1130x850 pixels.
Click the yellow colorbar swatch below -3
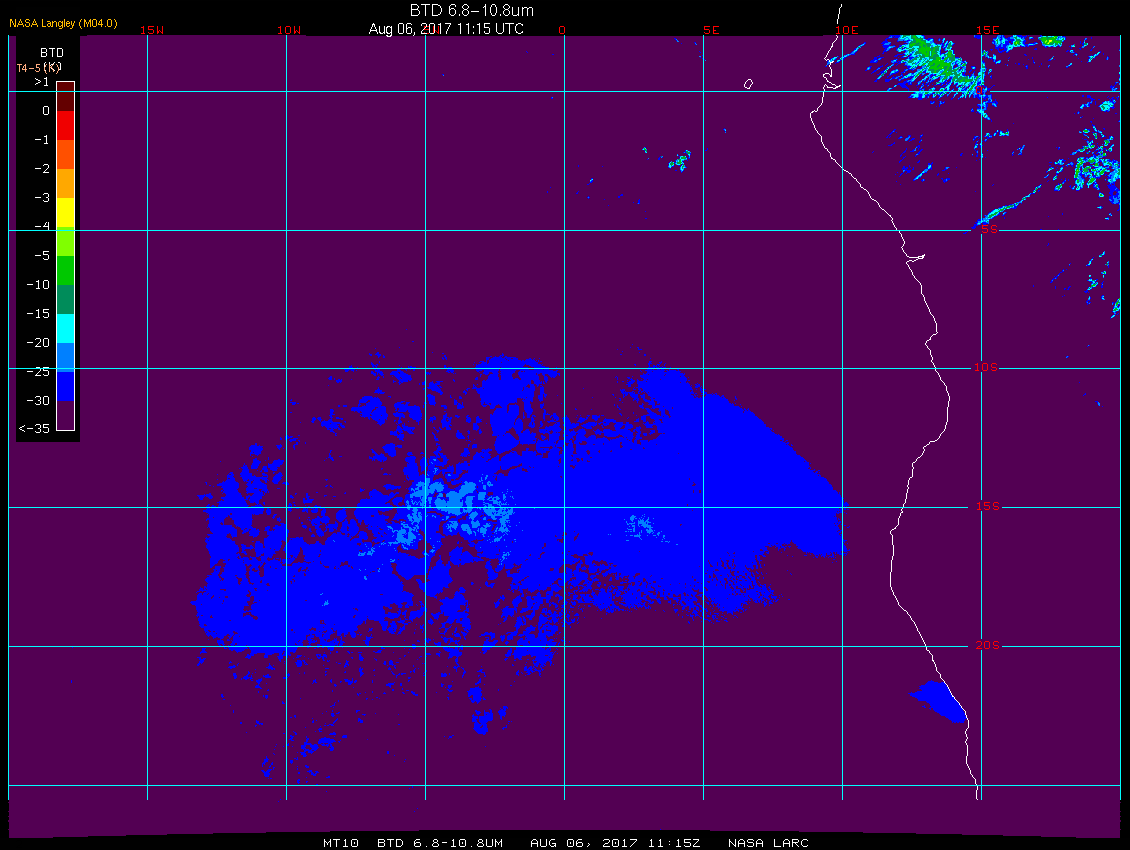point(66,213)
